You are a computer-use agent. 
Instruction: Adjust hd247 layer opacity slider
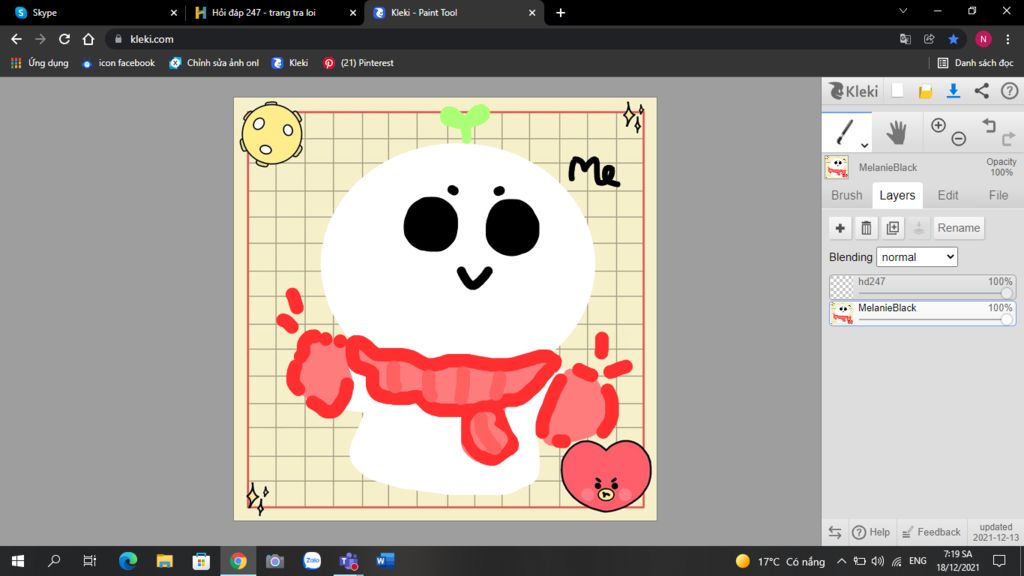1006,293
